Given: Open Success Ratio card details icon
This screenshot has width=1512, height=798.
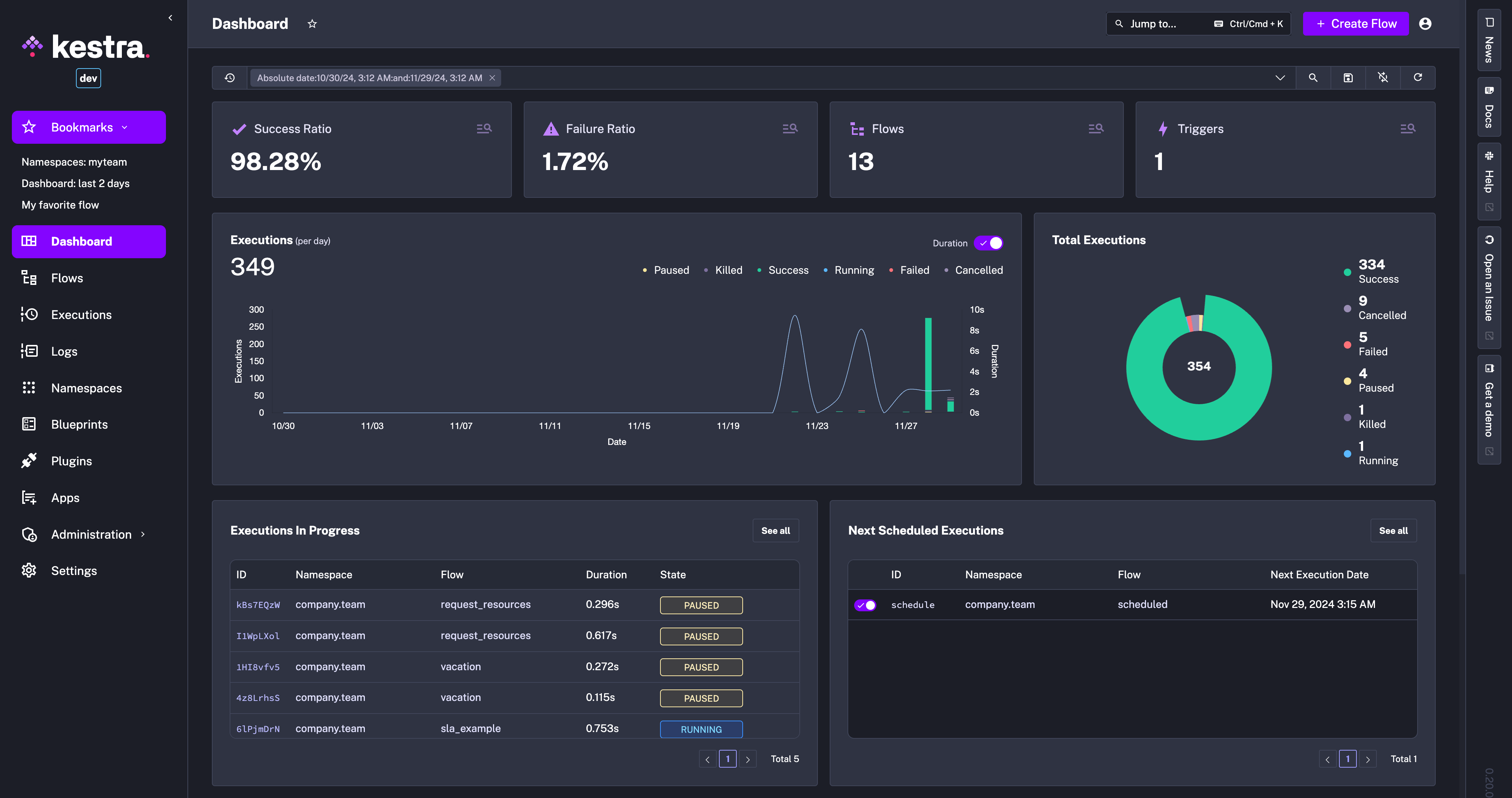Looking at the screenshot, I should tap(484, 128).
